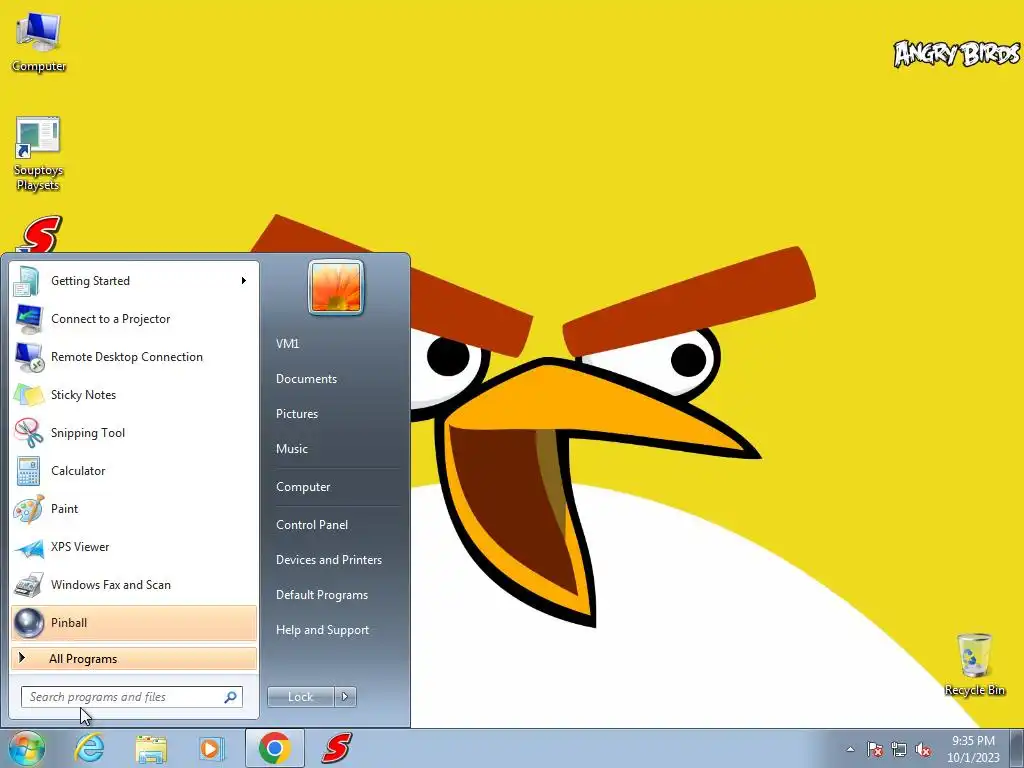Viewport: 1024px width, 768px height.
Task: Open shutdown options arrow beside Lock
Action: pos(345,697)
